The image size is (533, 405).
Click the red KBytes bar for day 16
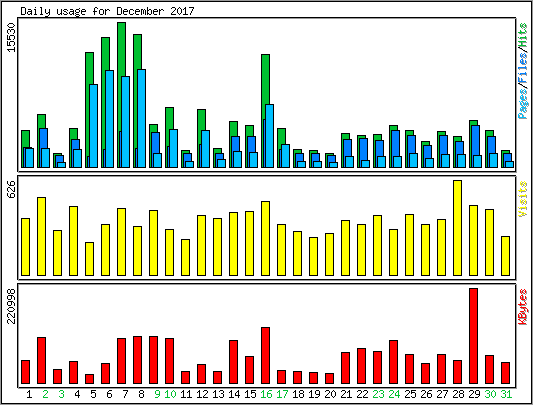click(265, 356)
